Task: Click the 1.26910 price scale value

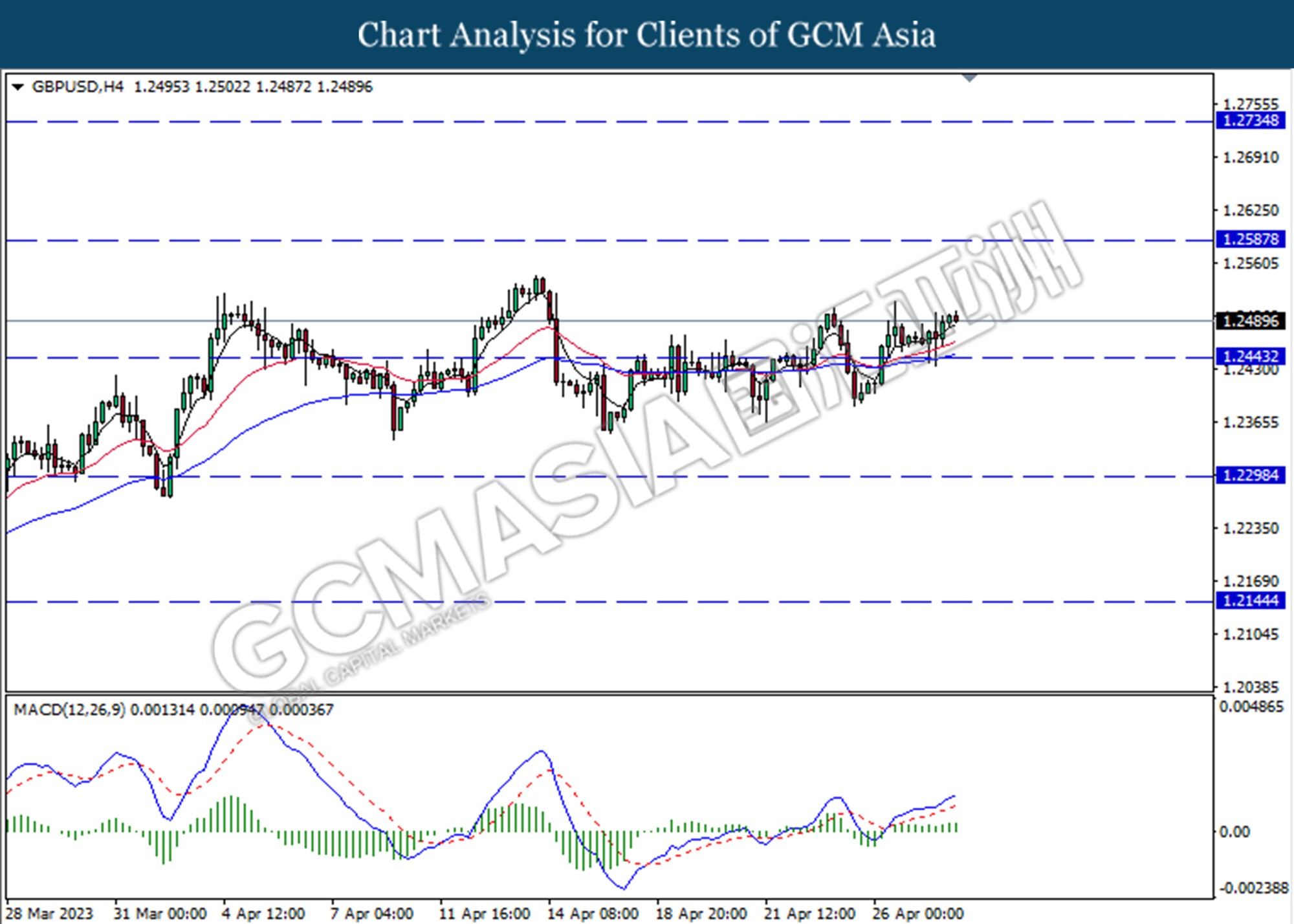Action: point(1251,157)
